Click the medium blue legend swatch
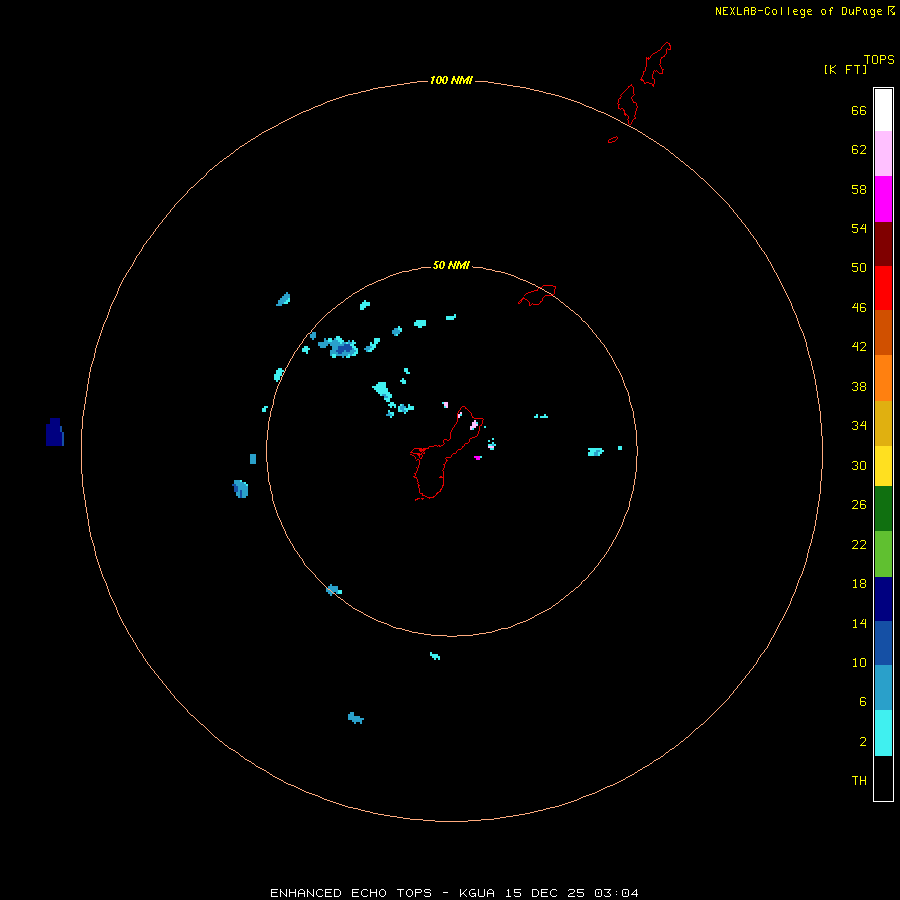900x900 pixels. click(883, 643)
